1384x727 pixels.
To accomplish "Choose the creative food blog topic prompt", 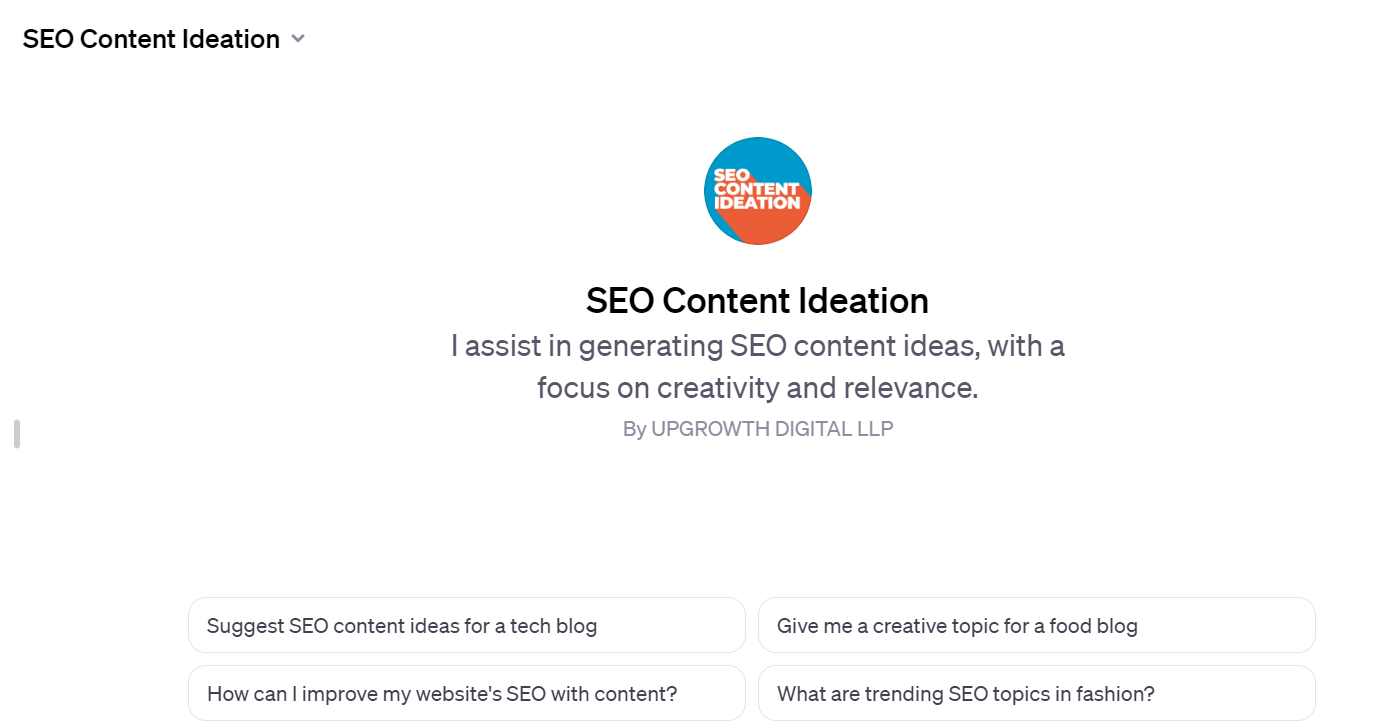I will tap(1037, 624).
